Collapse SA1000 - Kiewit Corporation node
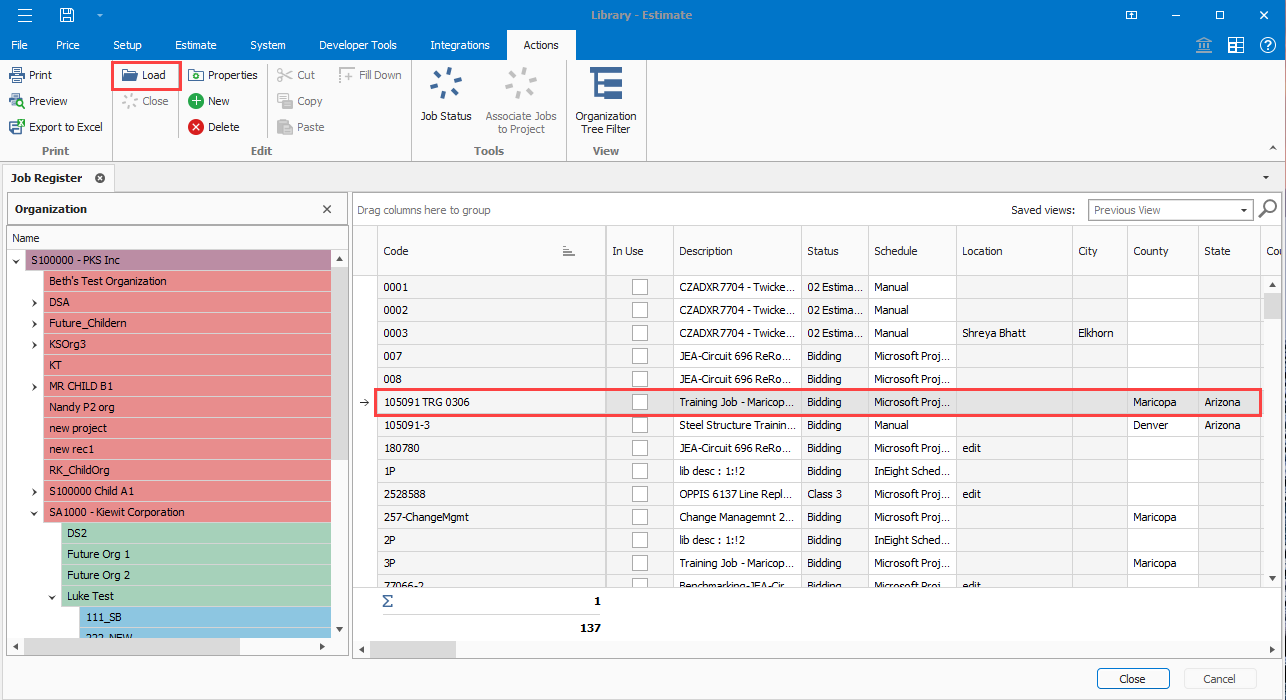The image size is (1286, 700). click(35, 513)
